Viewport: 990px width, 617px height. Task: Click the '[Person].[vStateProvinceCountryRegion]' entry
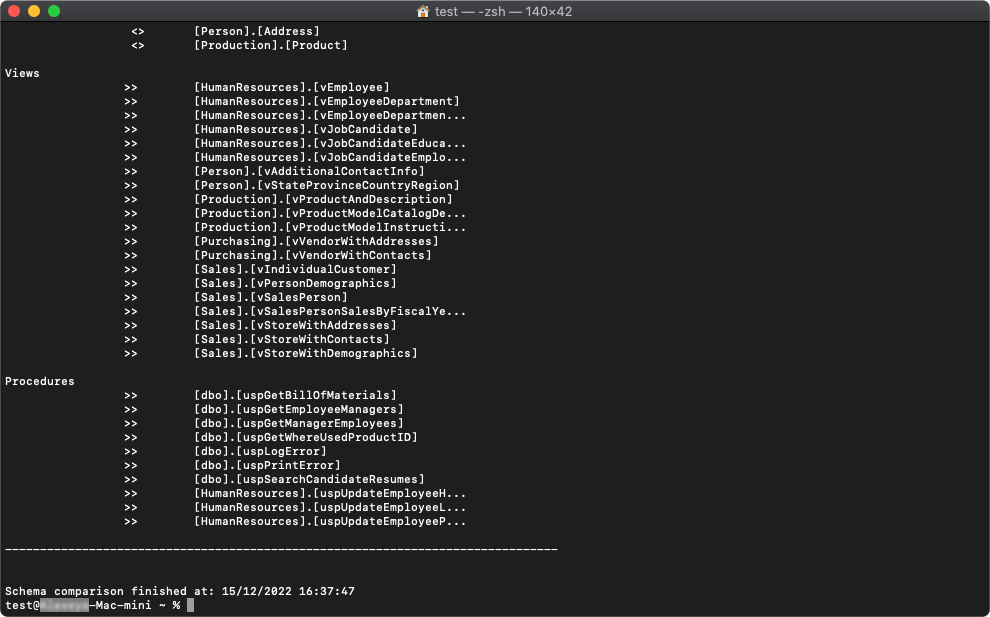(x=327, y=185)
